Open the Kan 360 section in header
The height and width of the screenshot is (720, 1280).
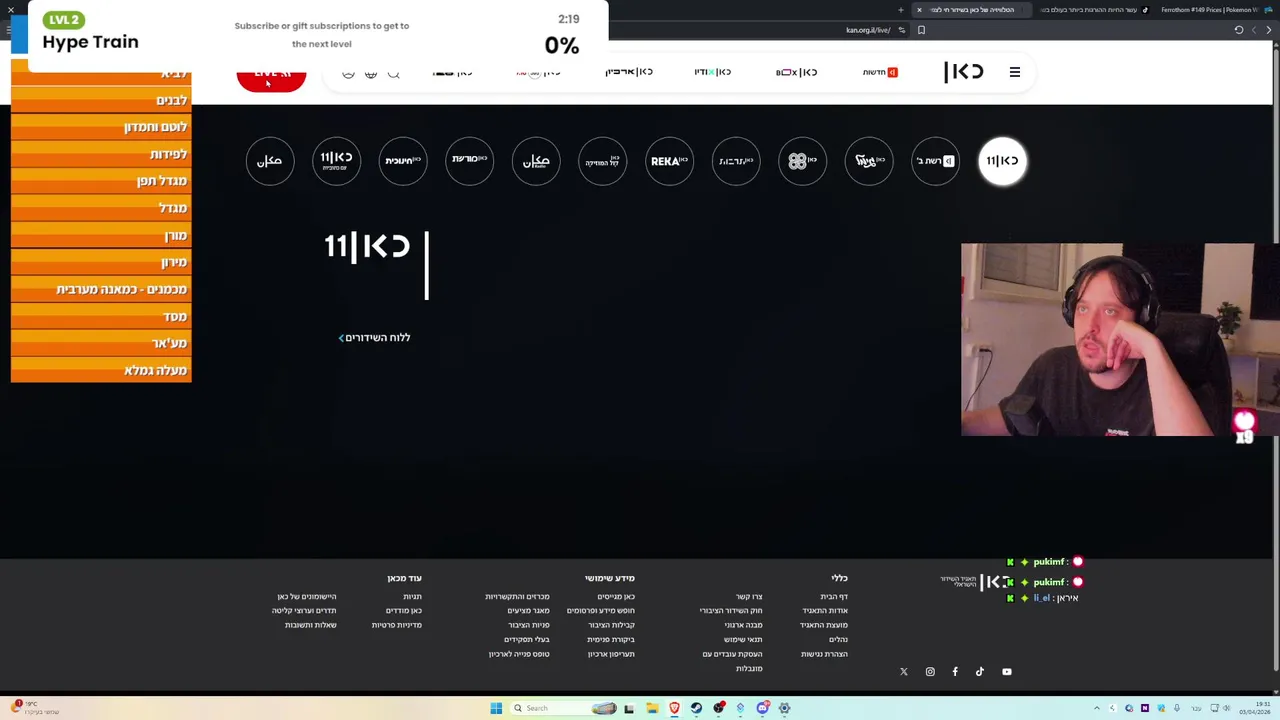[x=536, y=72]
